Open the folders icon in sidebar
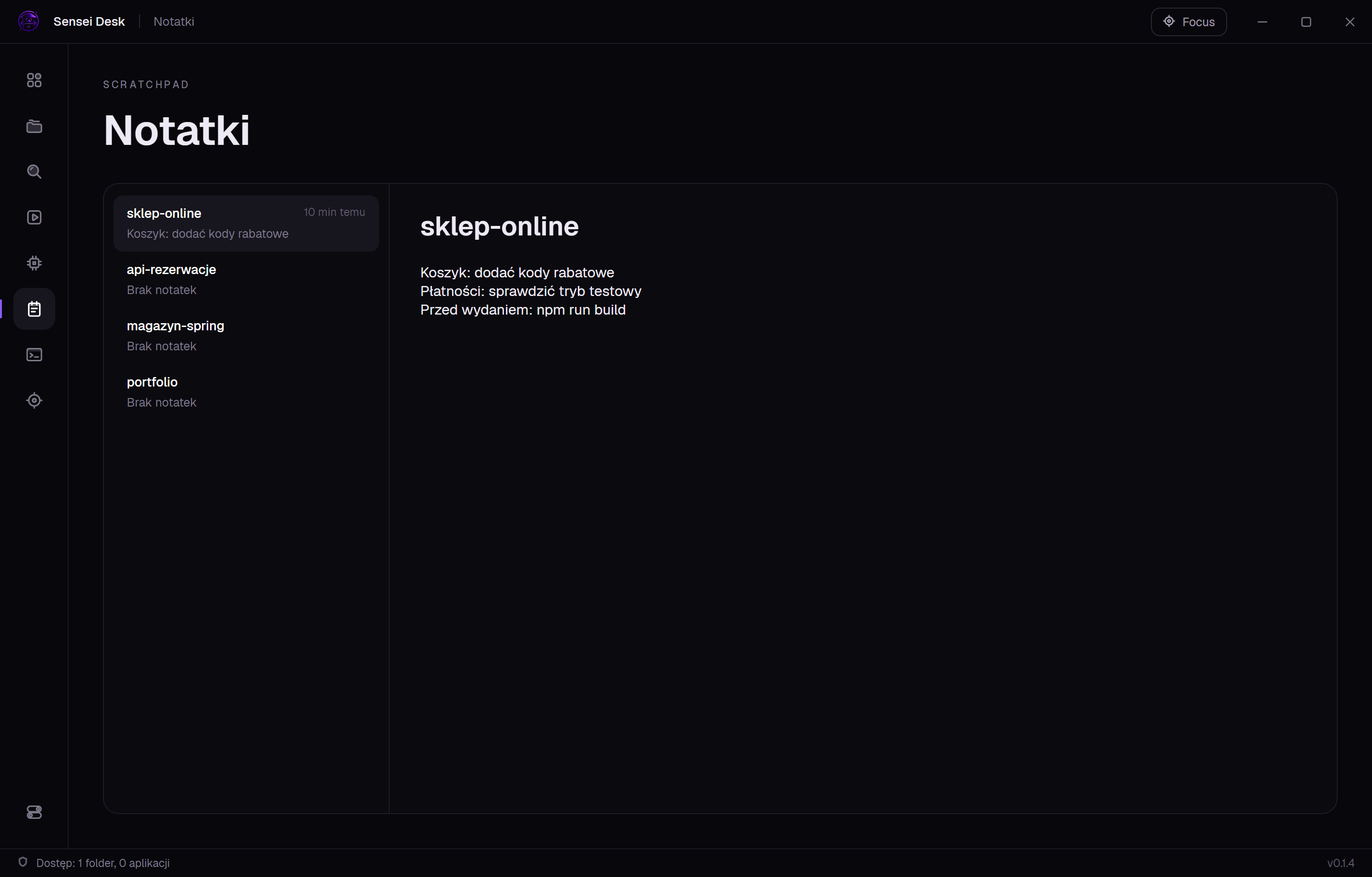 click(34, 126)
